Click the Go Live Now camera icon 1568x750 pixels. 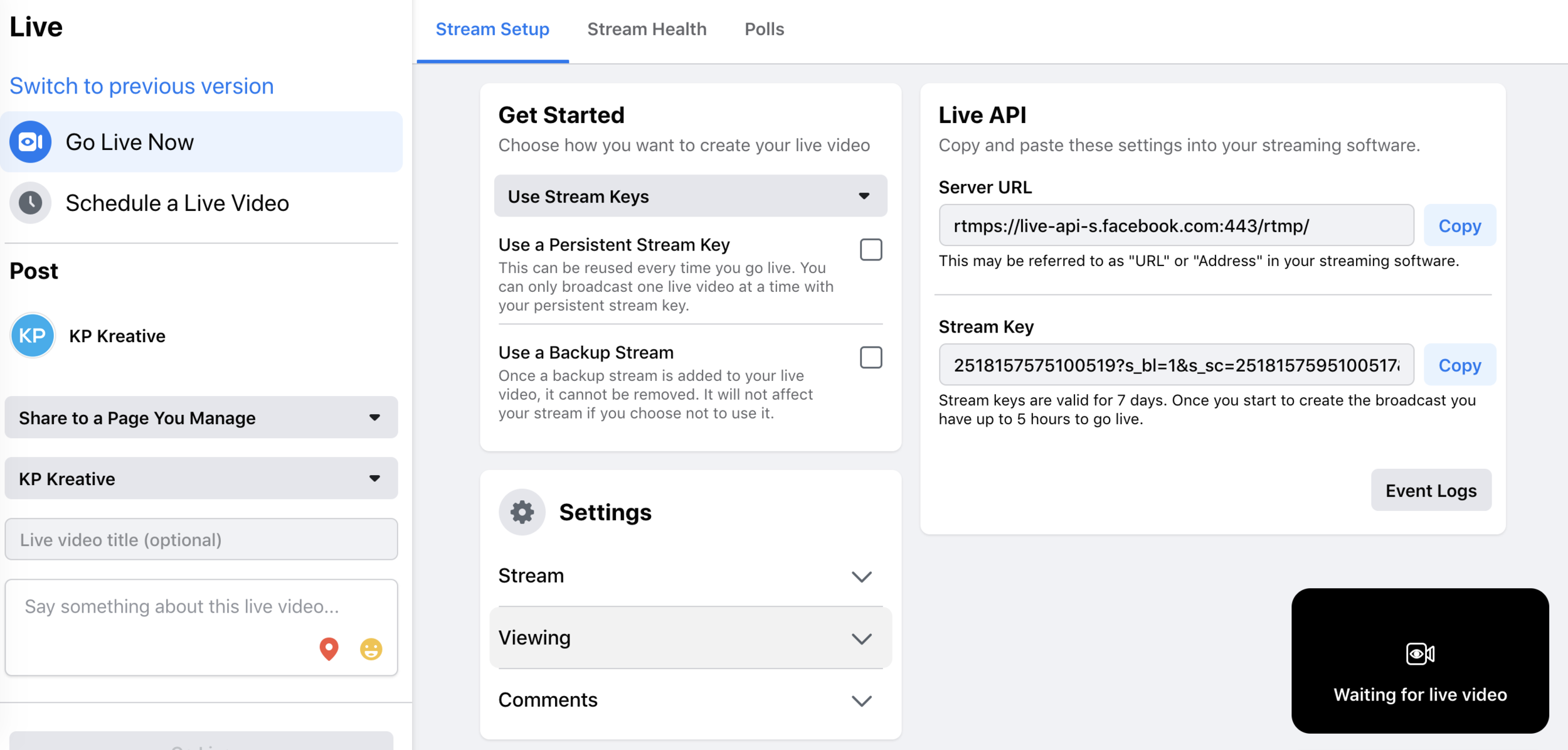pyautogui.click(x=31, y=141)
